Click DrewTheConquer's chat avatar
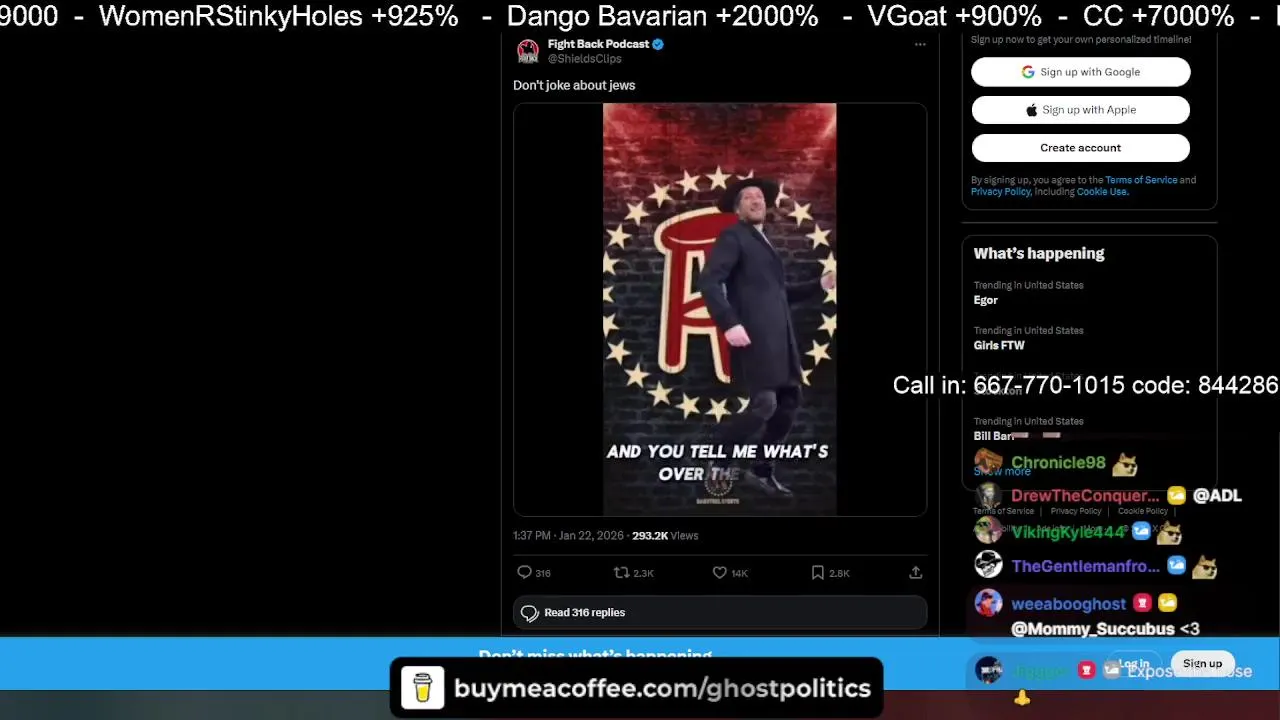1280x720 pixels. click(x=988, y=496)
